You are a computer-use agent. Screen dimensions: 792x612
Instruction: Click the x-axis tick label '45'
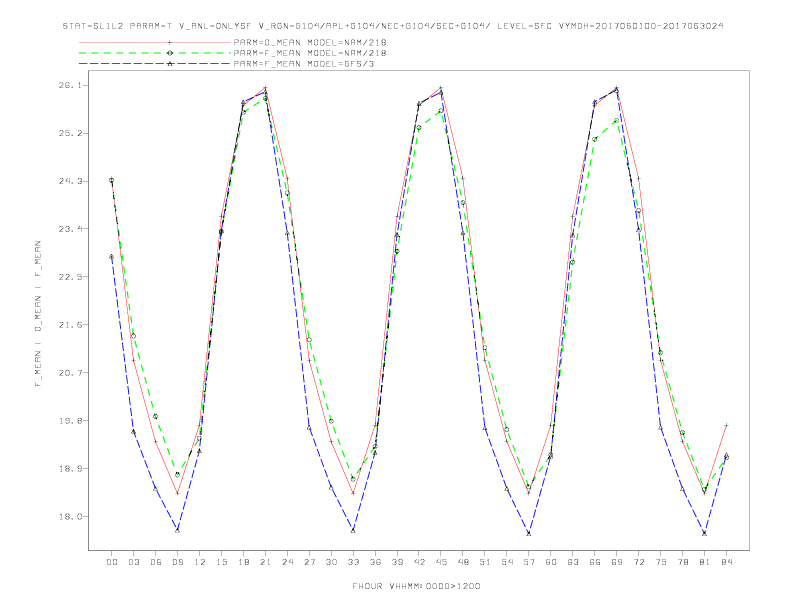[x=441, y=562]
